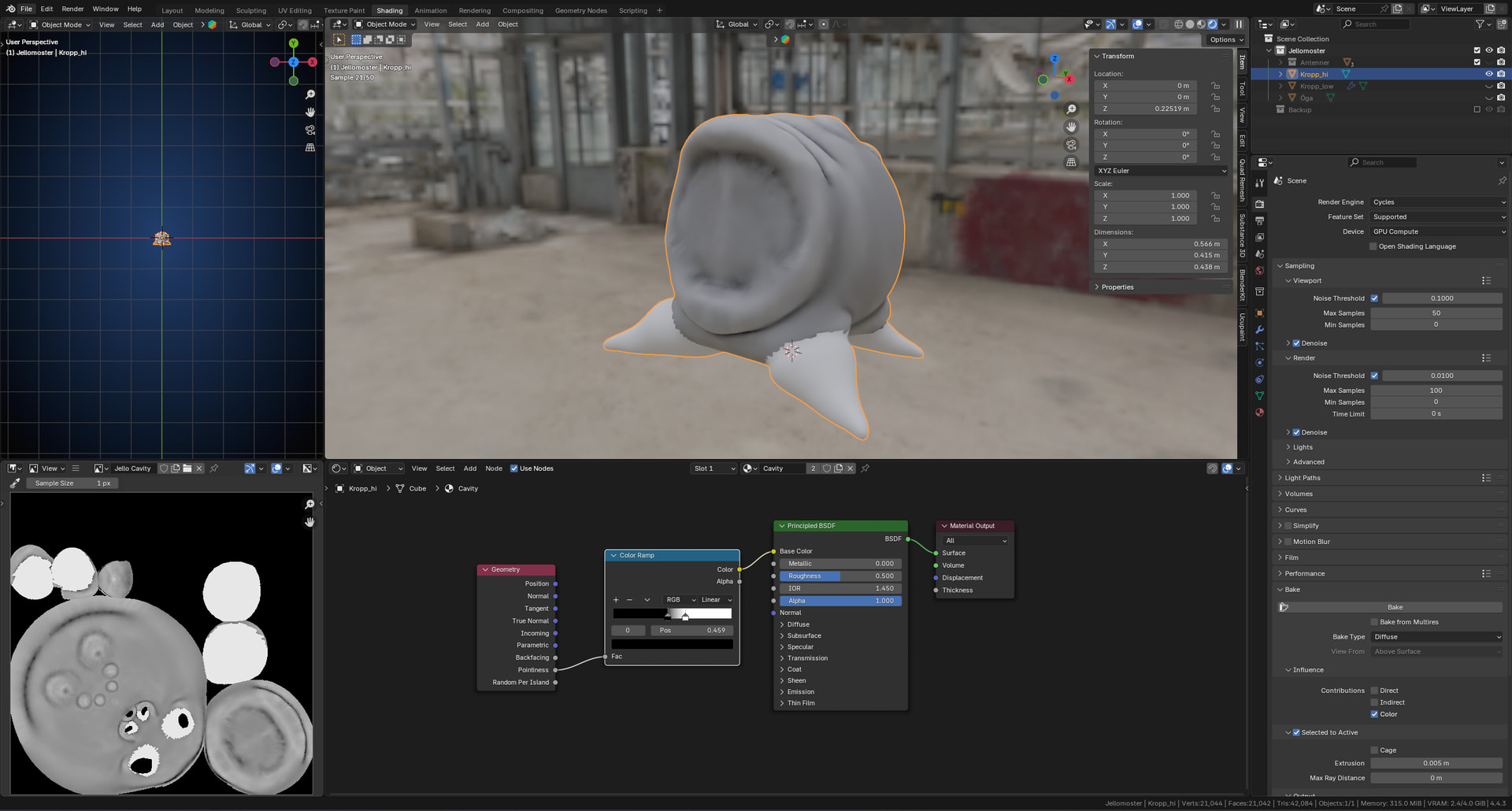The height and width of the screenshot is (811, 1512).
Task: Open the Render menu
Action: (x=72, y=9)
